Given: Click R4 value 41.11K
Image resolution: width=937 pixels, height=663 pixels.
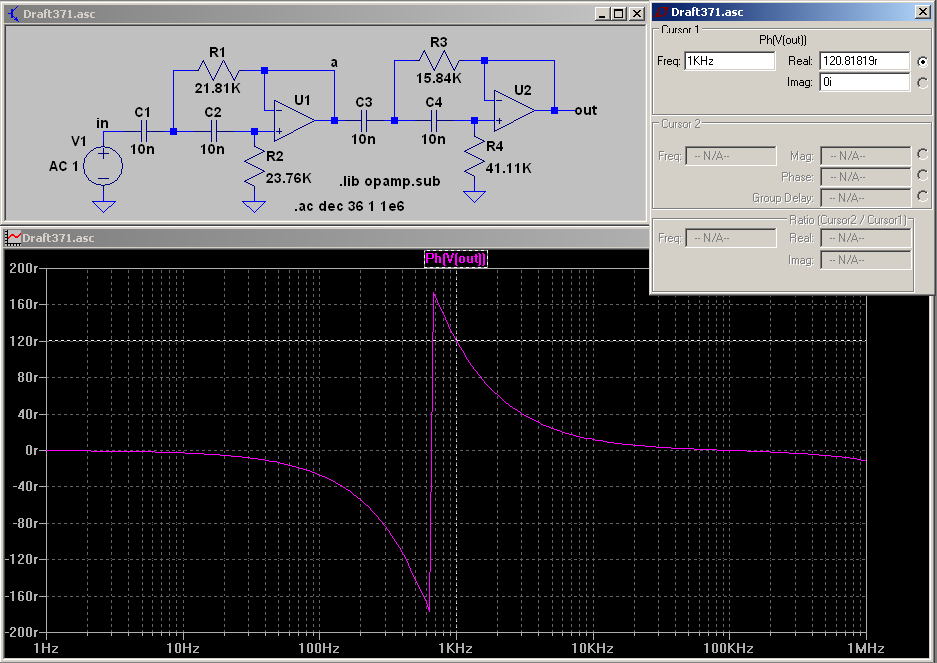Looking at the screenshot, I should (x=509, y=168).
